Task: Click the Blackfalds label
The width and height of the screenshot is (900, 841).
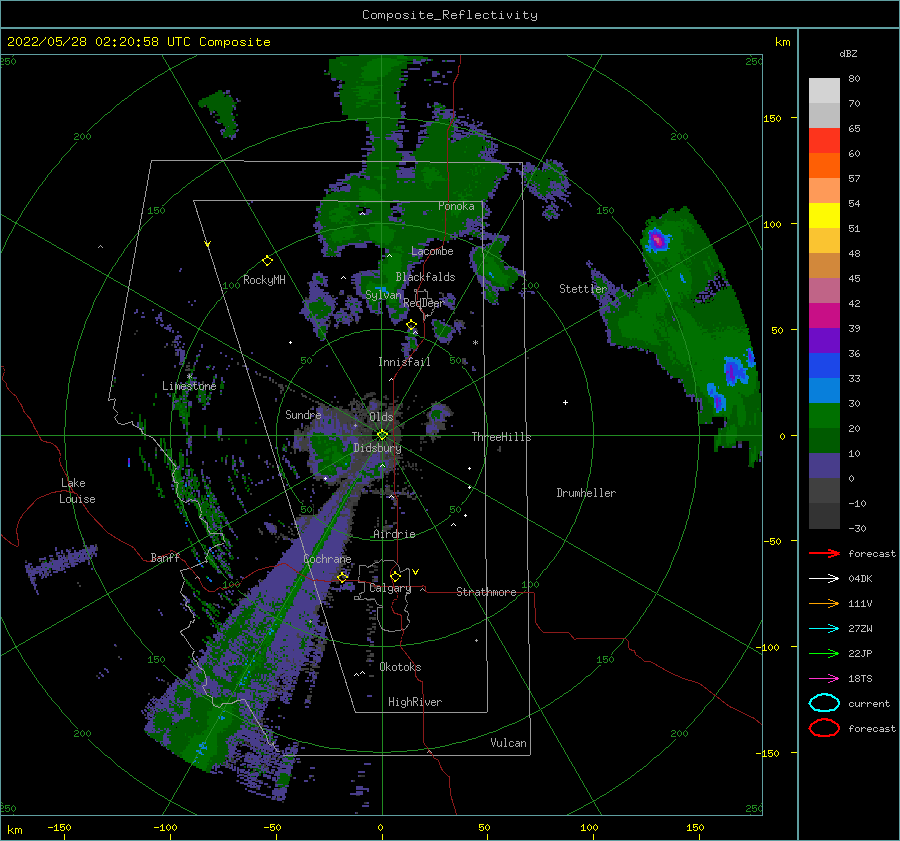Action: click(x=425, y=277)
